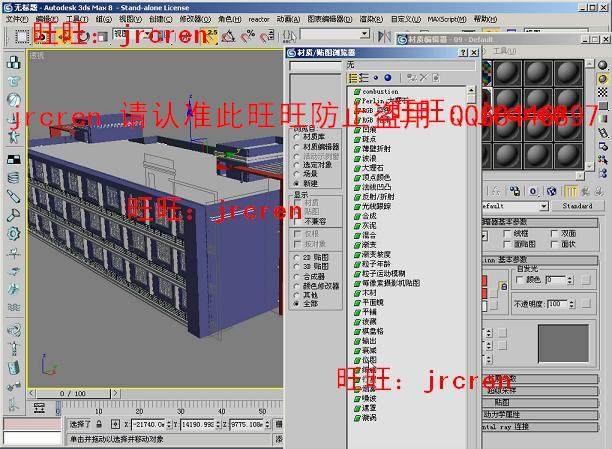The height and width of the screenshot is (449, 612).
Task: Click Delete From Library X icon in browser
Action: click(x=423, y=78)
